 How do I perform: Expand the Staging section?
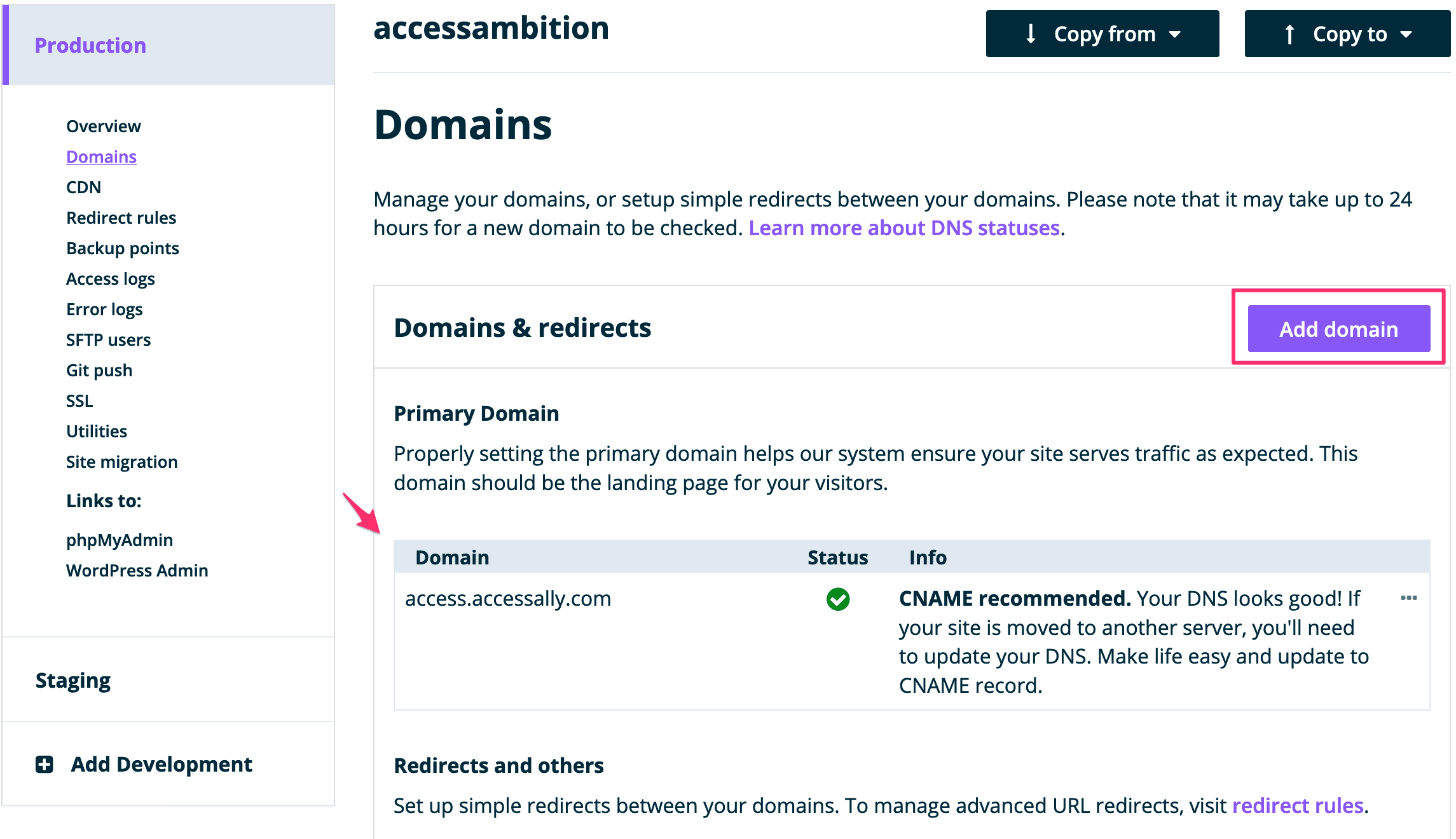pos(72,680)
